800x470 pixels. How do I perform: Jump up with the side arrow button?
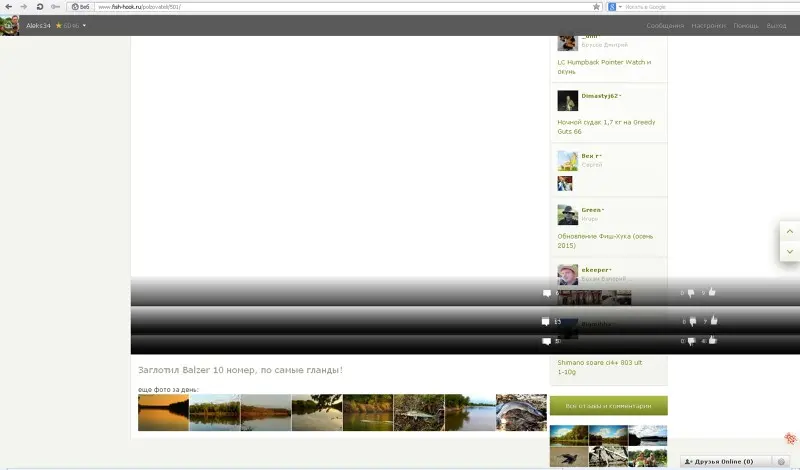click(x=790, y=232)
